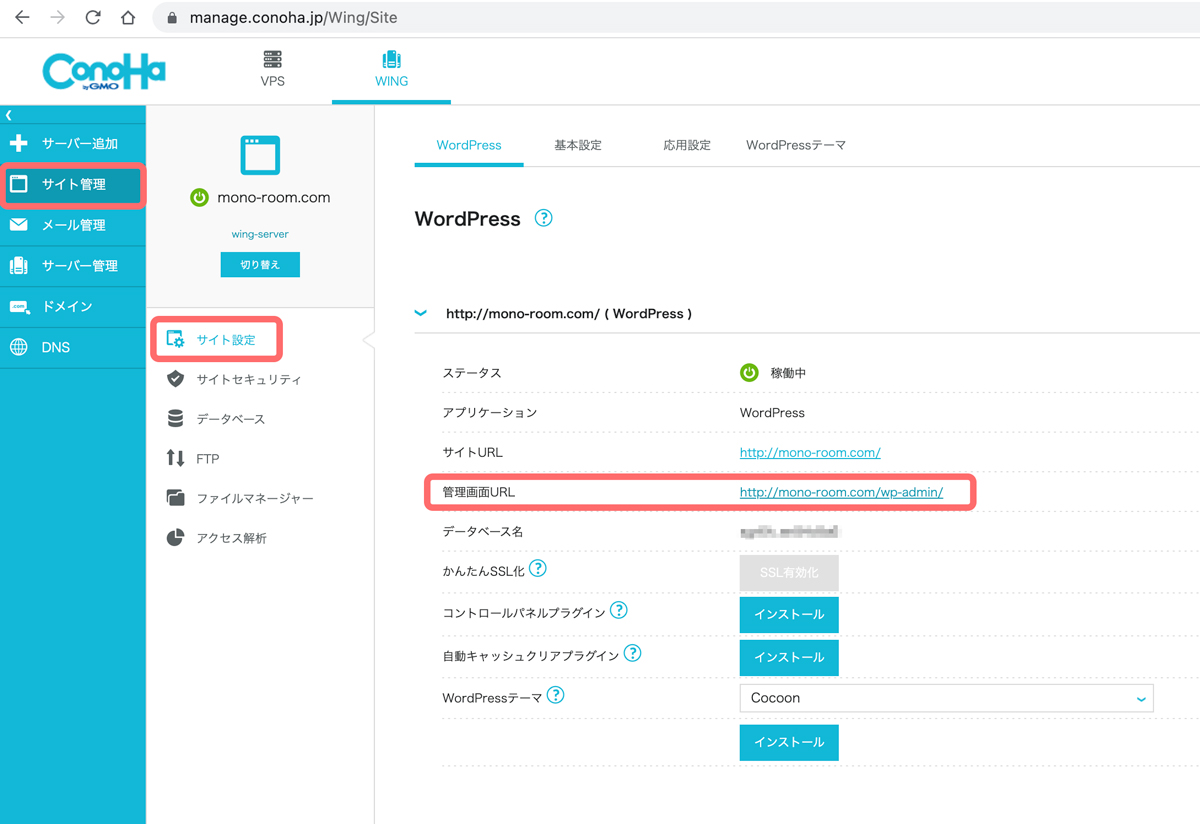The width and height of the screenshot is (1200, 824).
Task: Click the pie chart icon for アクセス解析
Action: pyautogui.click(x=175, y=538)
